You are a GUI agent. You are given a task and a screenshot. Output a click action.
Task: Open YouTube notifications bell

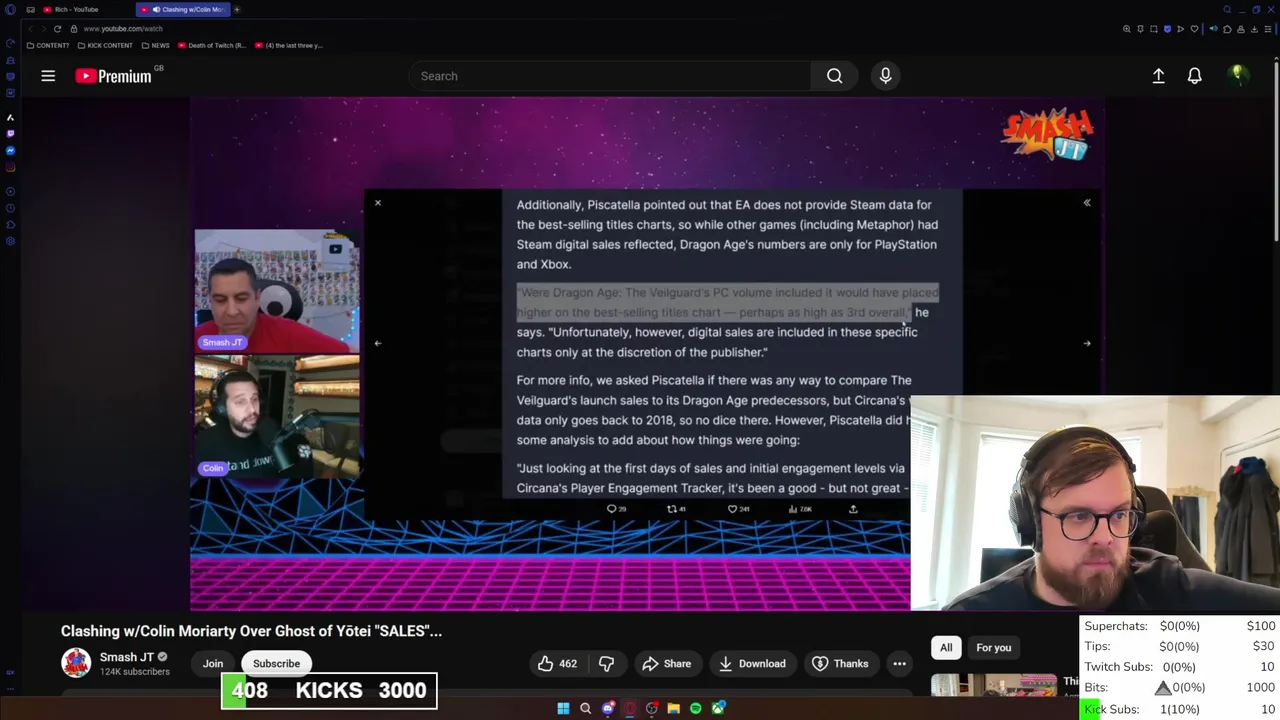click(x=1194, y=76)
